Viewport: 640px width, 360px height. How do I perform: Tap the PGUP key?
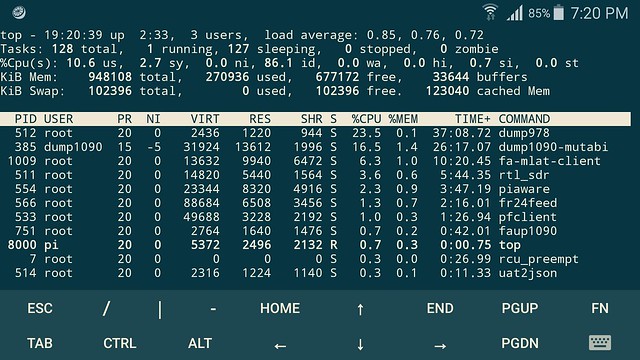coord(520,308)
